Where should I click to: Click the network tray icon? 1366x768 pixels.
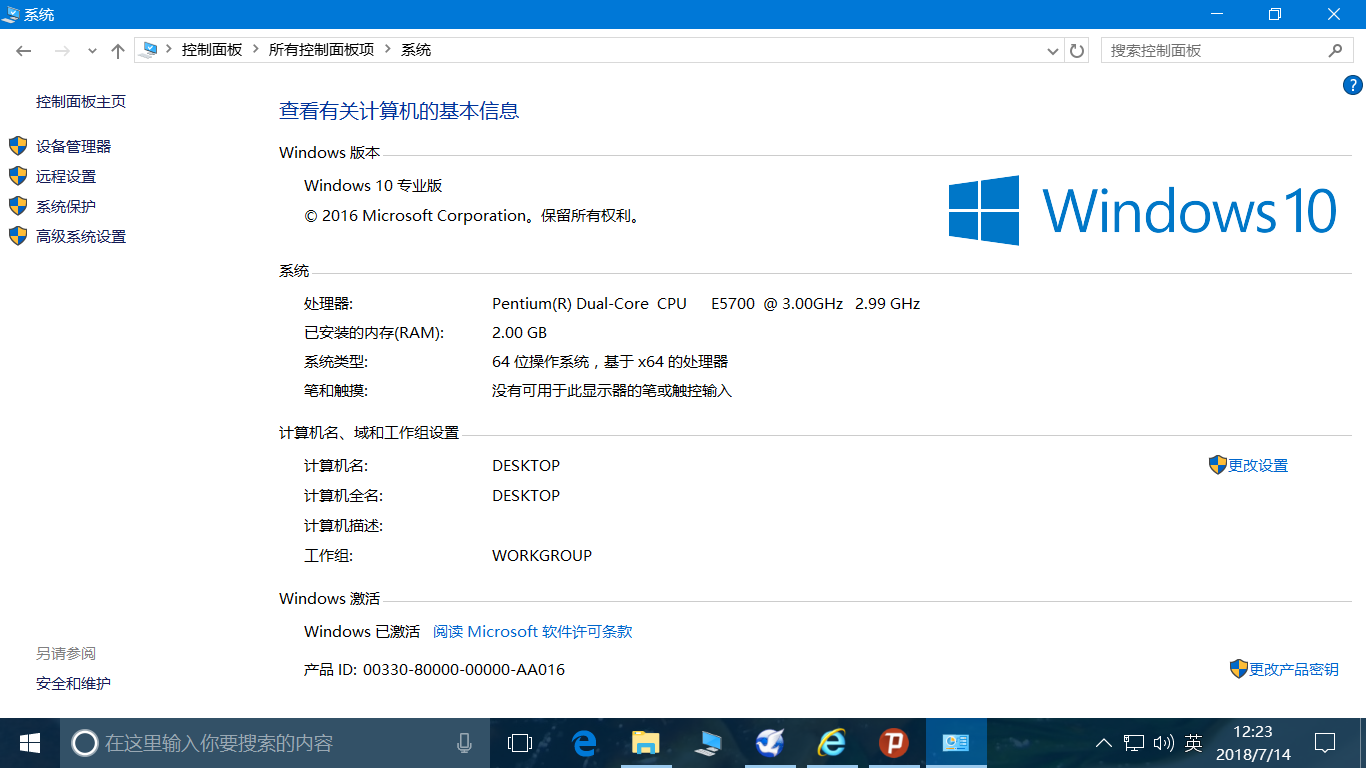pyautogui.click(x=1133, y=743)
